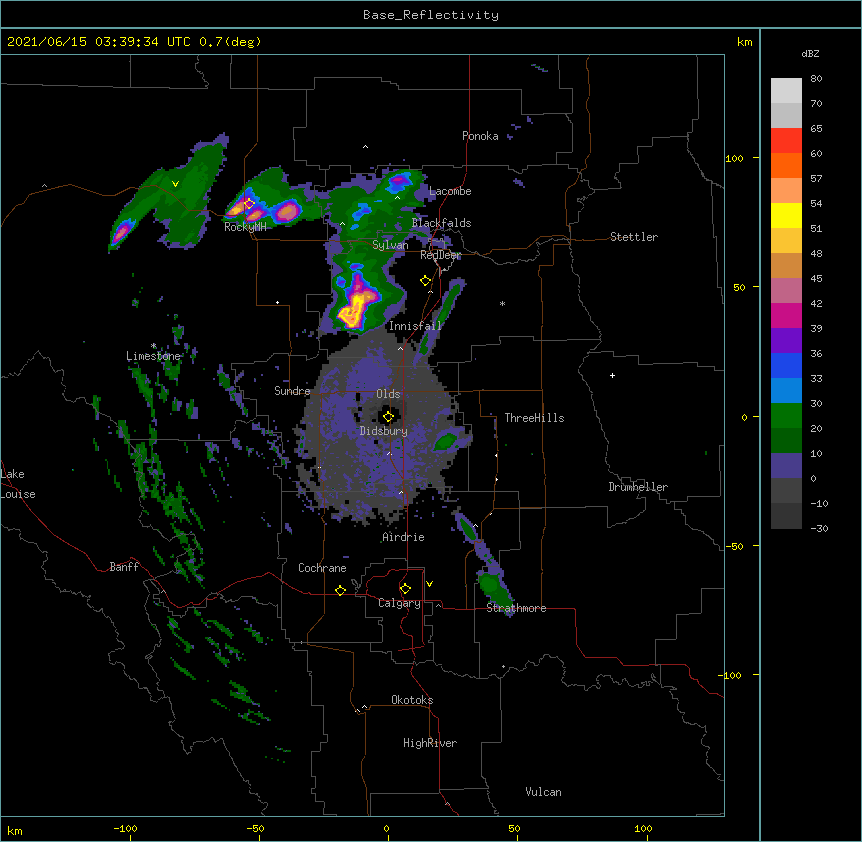Screen dimensions: 862x842
Task: Click the dBZ legend heading
Action: pos(810,53)
